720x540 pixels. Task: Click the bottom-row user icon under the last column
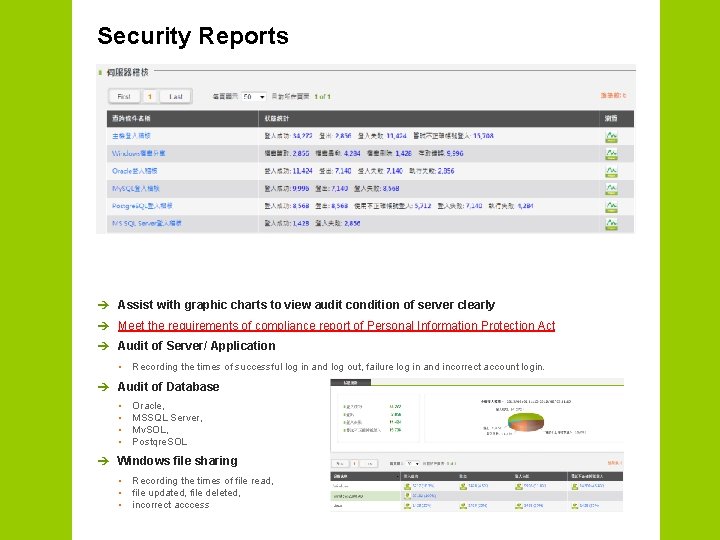click(574, 506)
